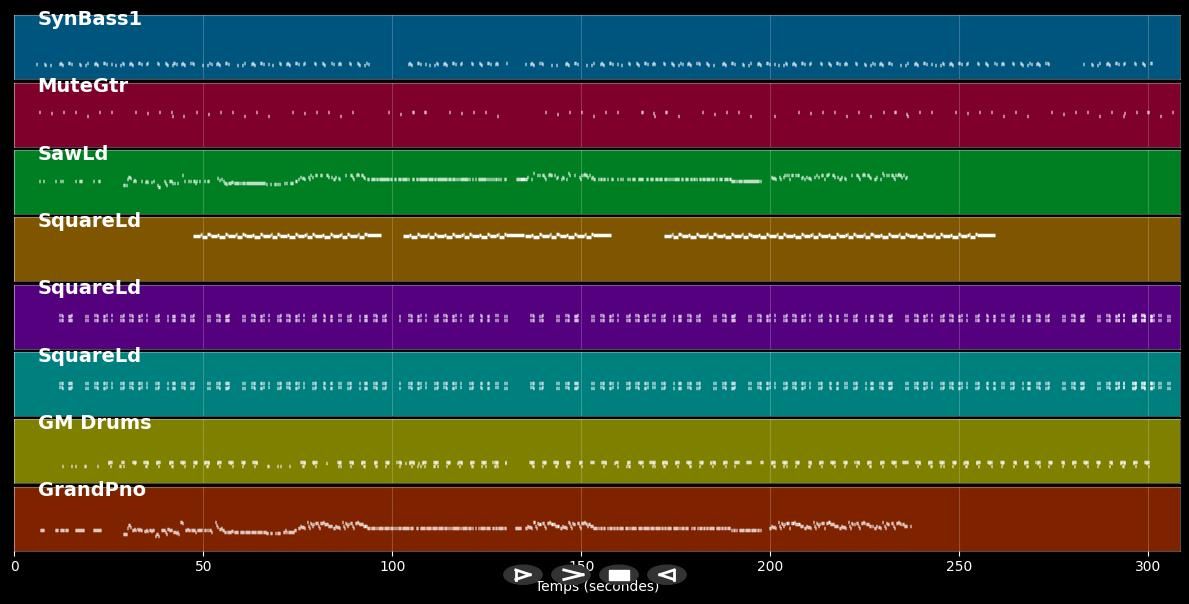This screenshot has width=1189, height=604.
Task: Click the 'Temps (secondes)' axis label
Action: click(597, 588)
